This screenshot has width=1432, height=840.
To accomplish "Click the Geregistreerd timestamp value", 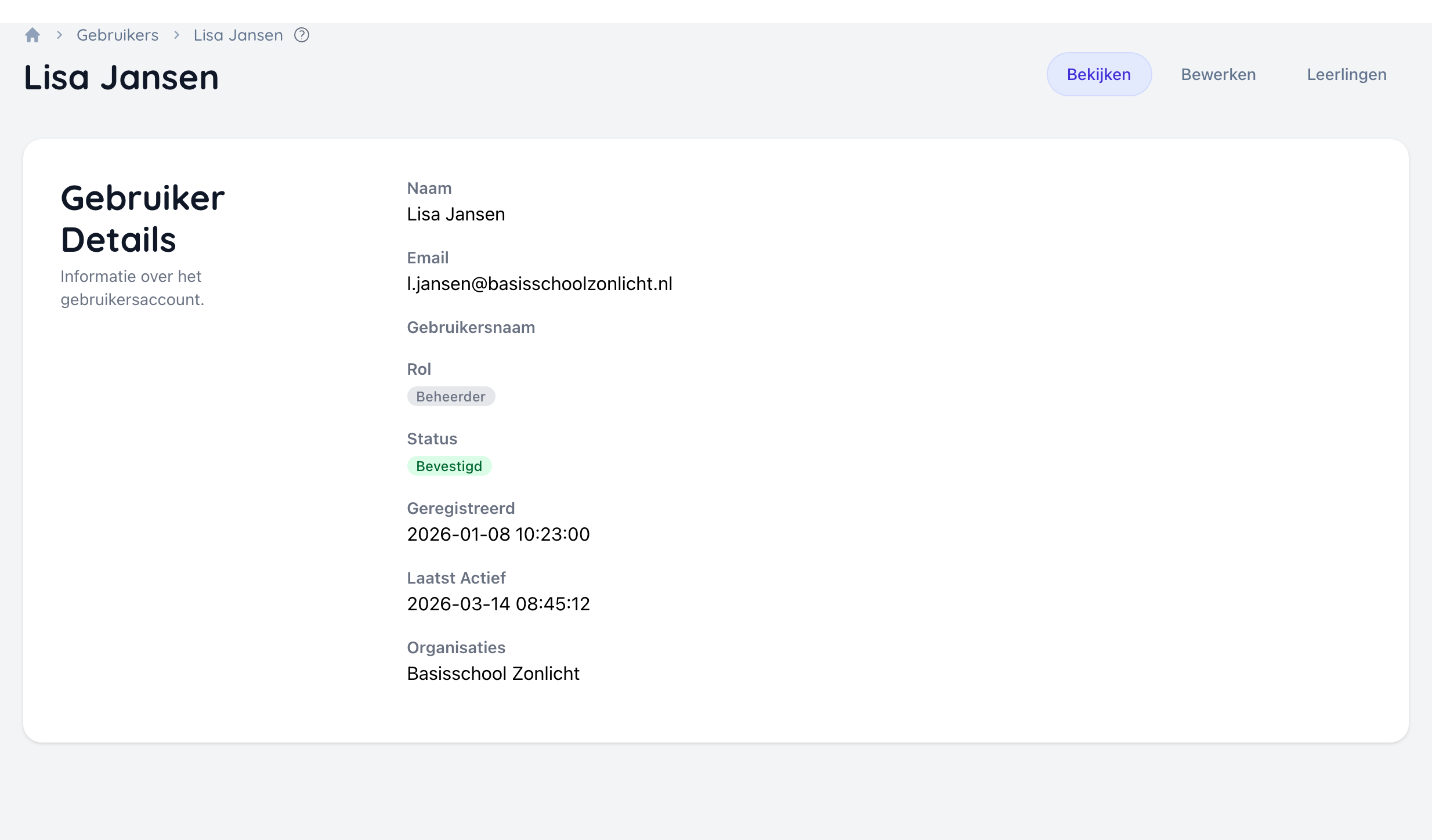I will click(x=498, y=534).
